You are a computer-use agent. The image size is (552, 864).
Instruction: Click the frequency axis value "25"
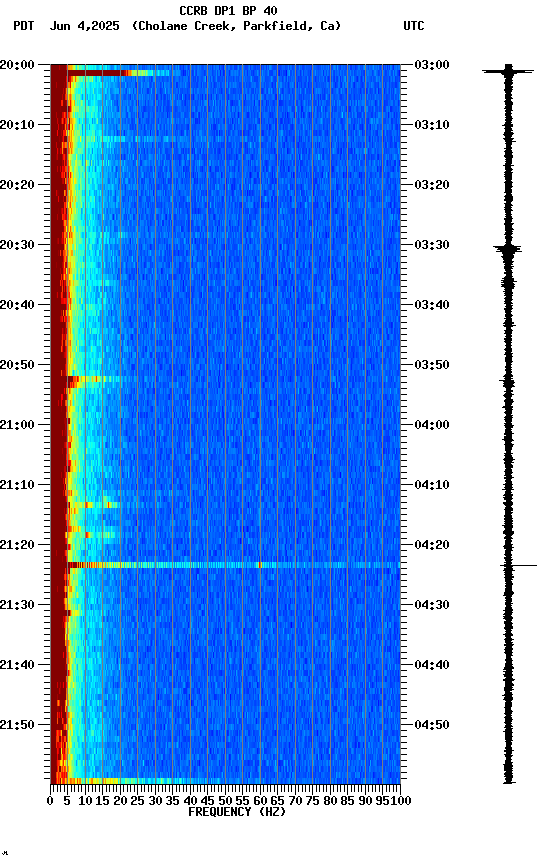(137, 802)
